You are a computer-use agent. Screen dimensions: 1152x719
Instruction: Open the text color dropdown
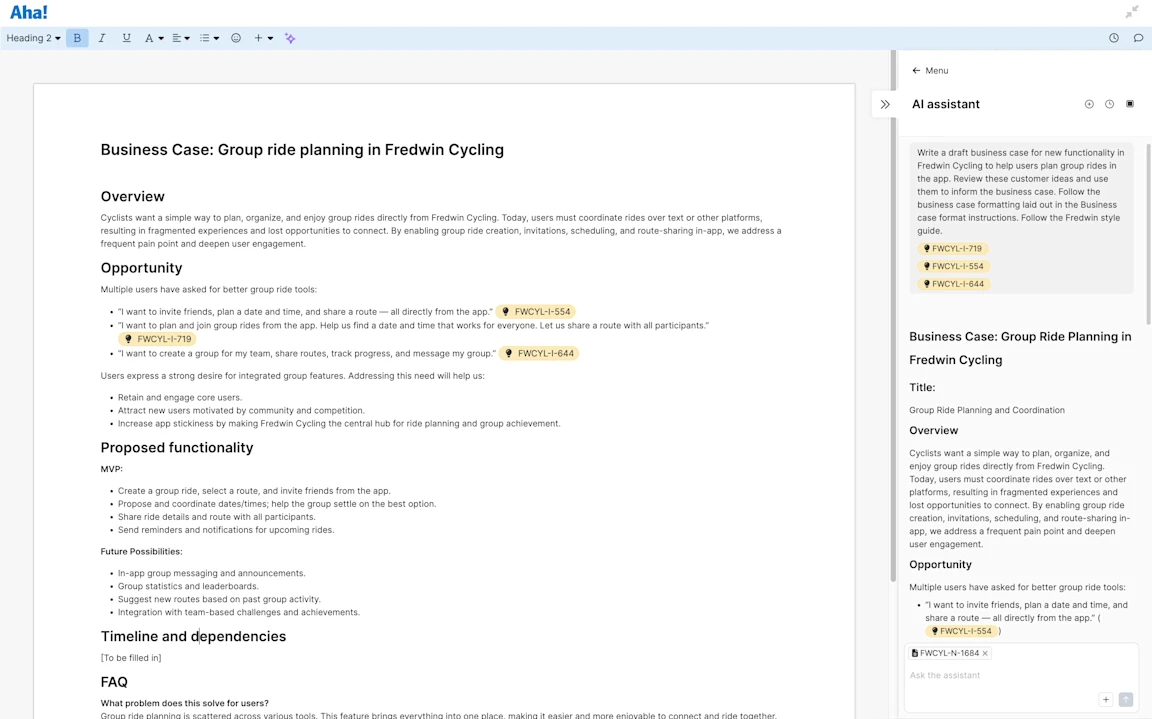[154, 38]
